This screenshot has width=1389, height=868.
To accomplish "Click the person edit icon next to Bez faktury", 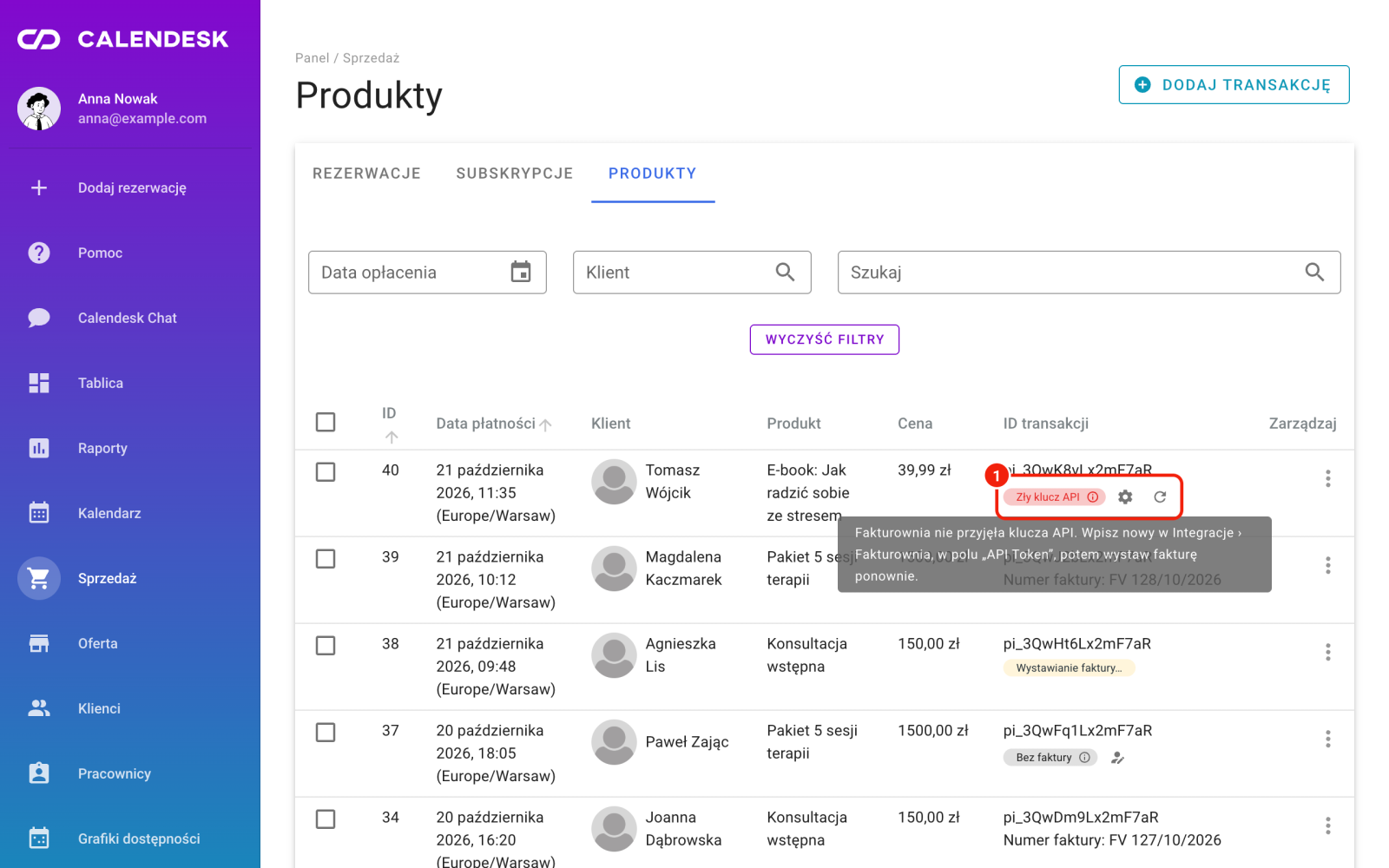I will click(x=1118, y=758).
